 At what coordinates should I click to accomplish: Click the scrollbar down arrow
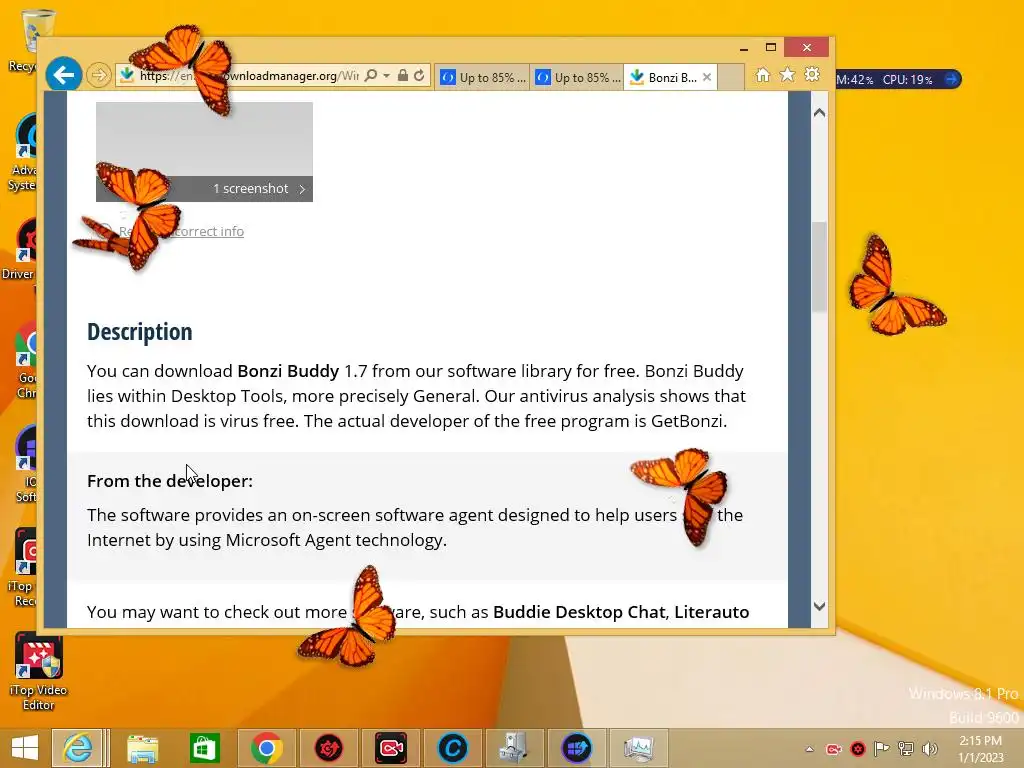(820, 606)
